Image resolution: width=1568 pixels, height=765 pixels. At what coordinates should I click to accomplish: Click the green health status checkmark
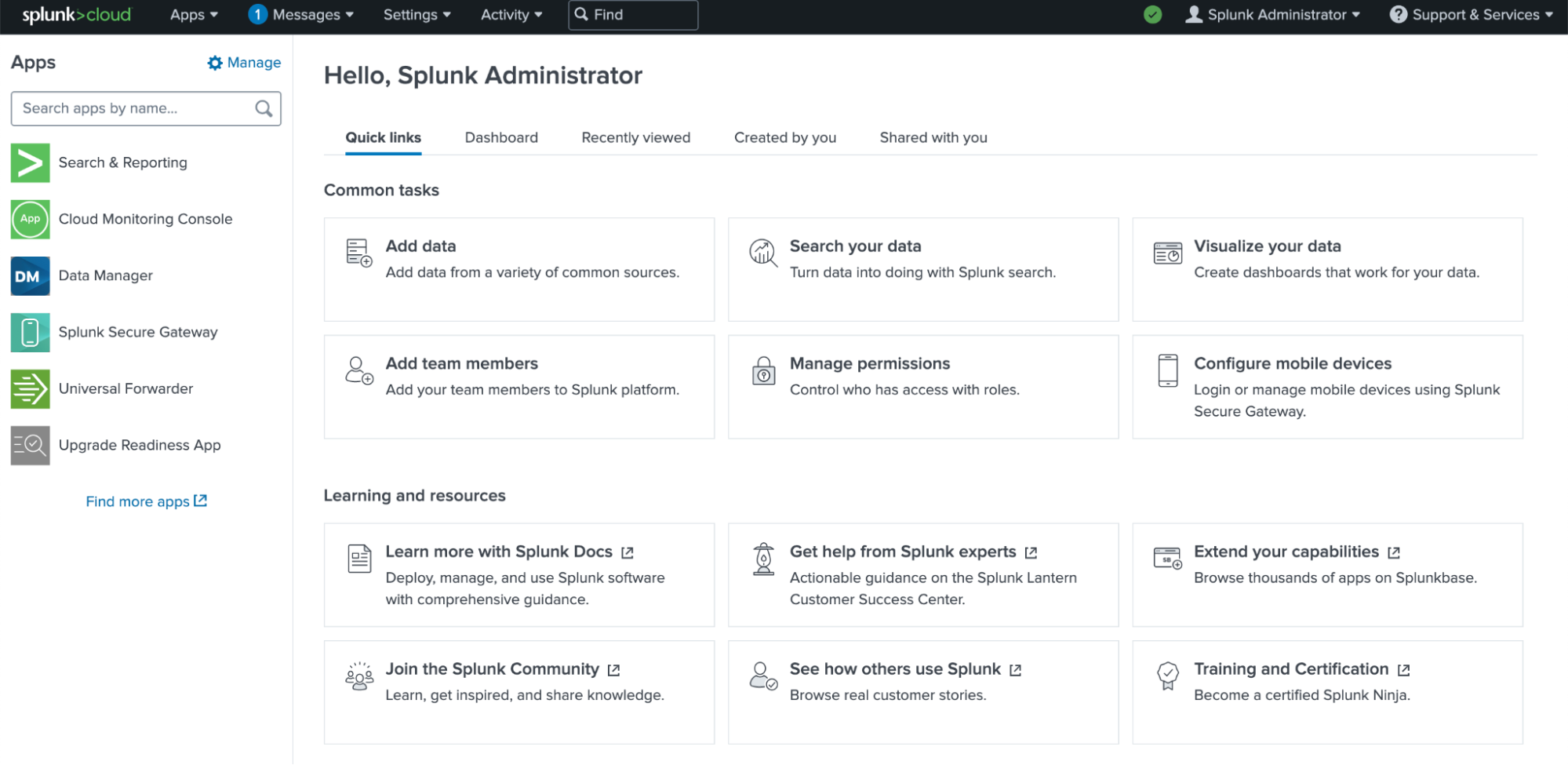(x=1152, y=15)
